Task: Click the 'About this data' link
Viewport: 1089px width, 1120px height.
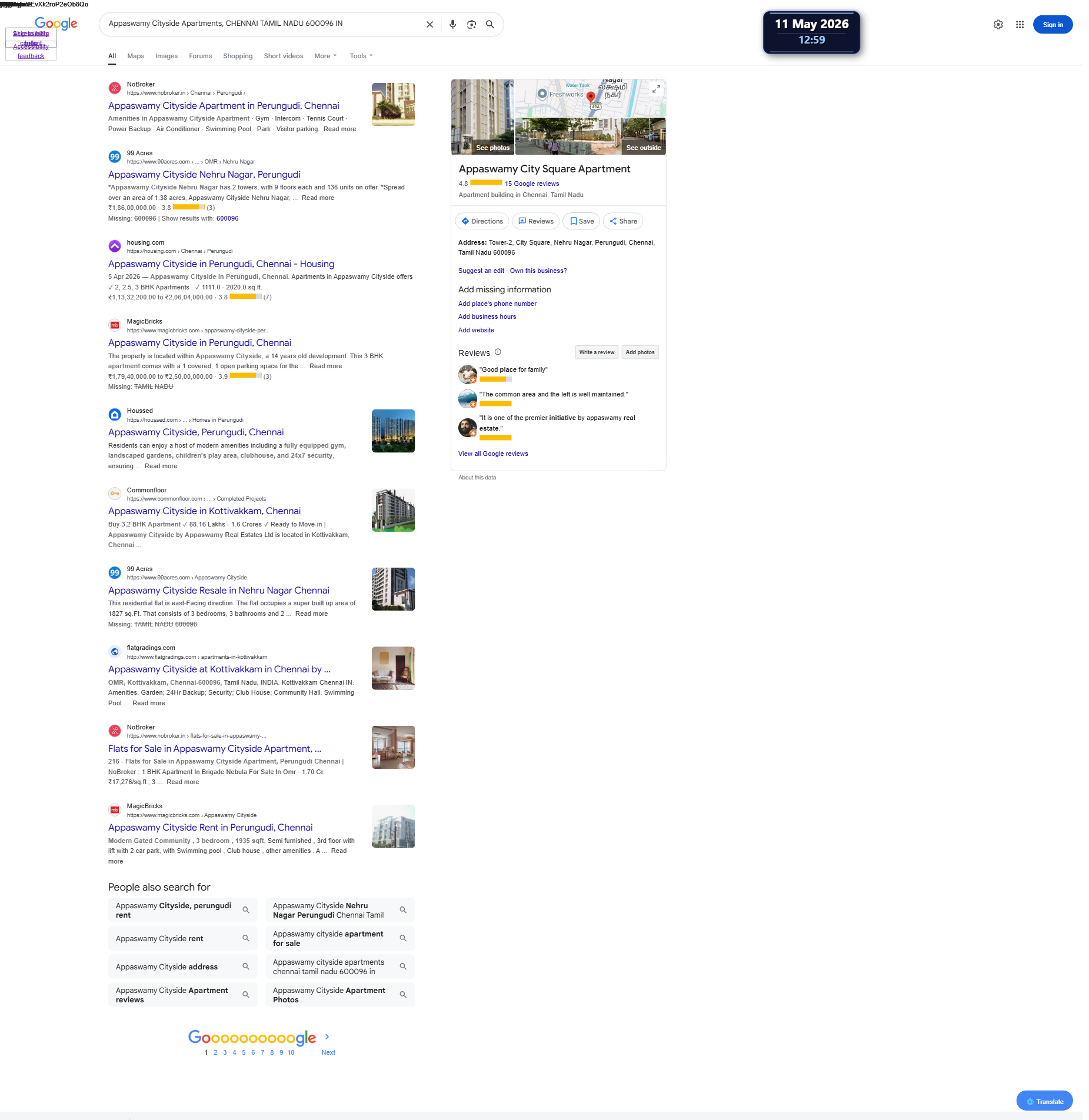Action: pos(477,478)
